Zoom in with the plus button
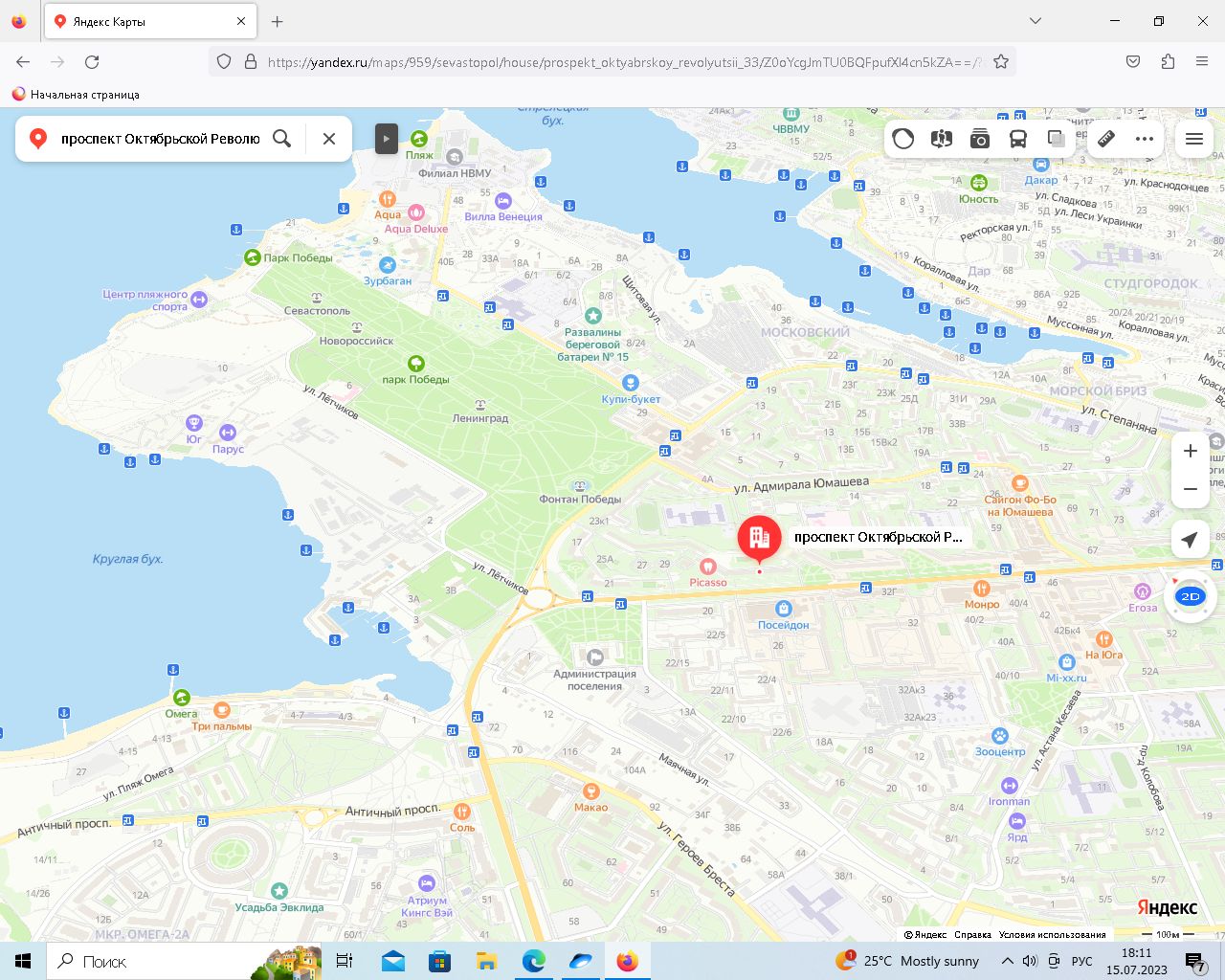 [1191, 451]
